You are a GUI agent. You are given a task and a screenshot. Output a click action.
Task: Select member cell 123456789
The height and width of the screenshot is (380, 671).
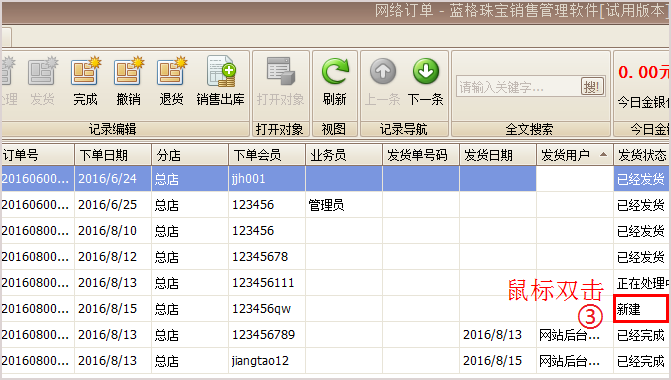coord(267,335)
